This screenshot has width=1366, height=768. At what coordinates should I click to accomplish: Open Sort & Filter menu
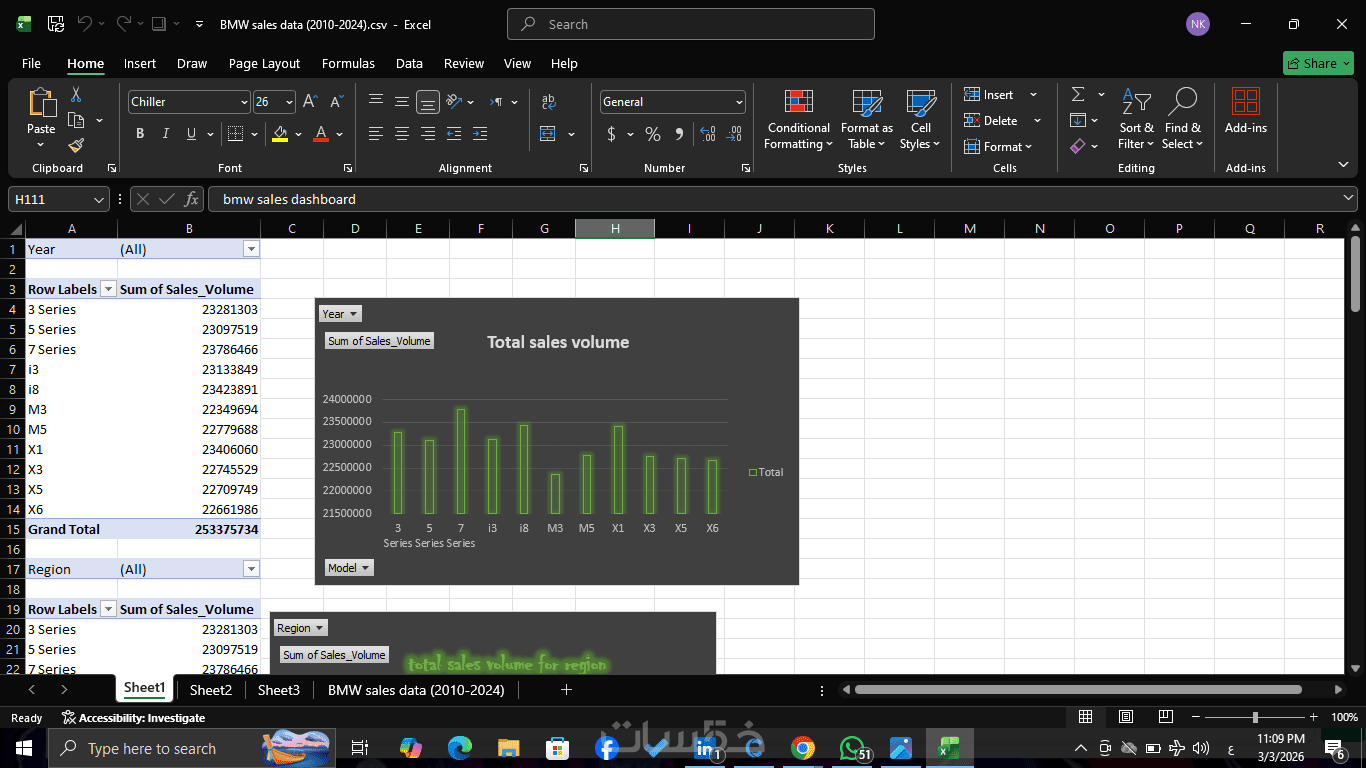(1136, 119)
